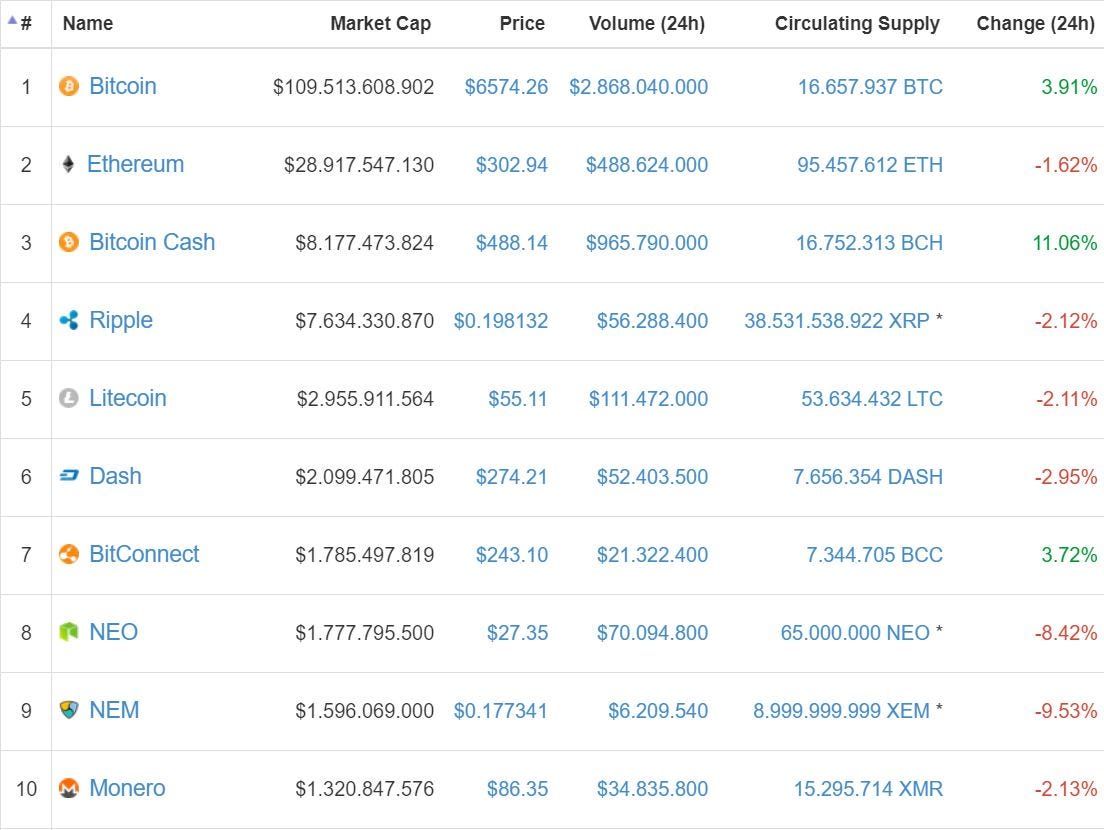Click Ripple volume $56.288.400

click(653, 322)
